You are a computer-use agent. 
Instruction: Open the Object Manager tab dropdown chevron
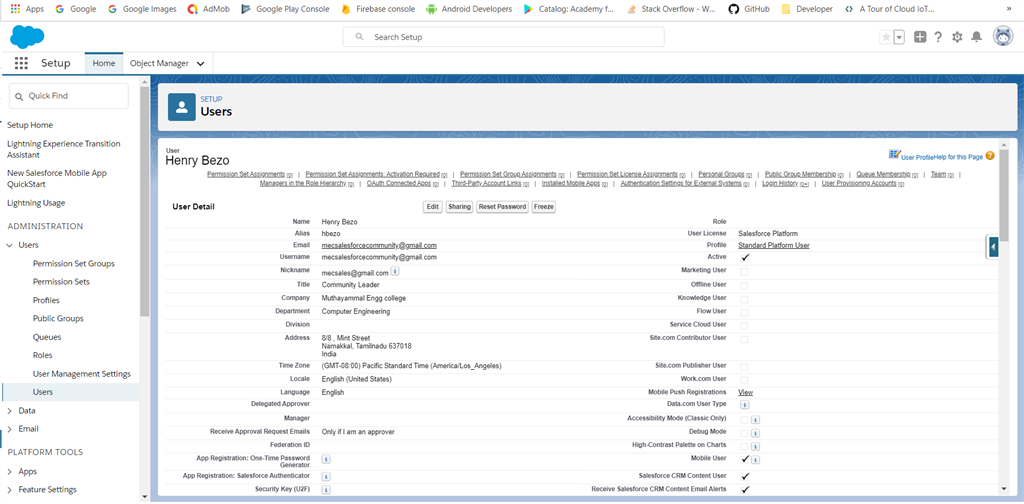pos(200,64)
